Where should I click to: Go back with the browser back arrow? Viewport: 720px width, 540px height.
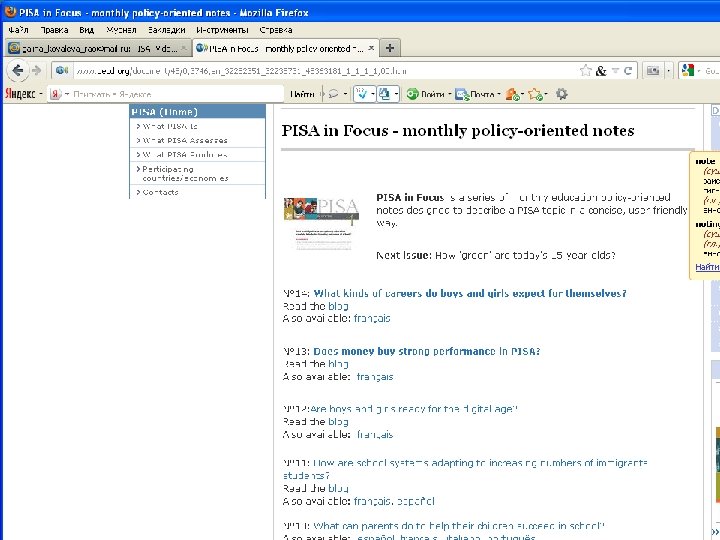[x=17, y=71]
